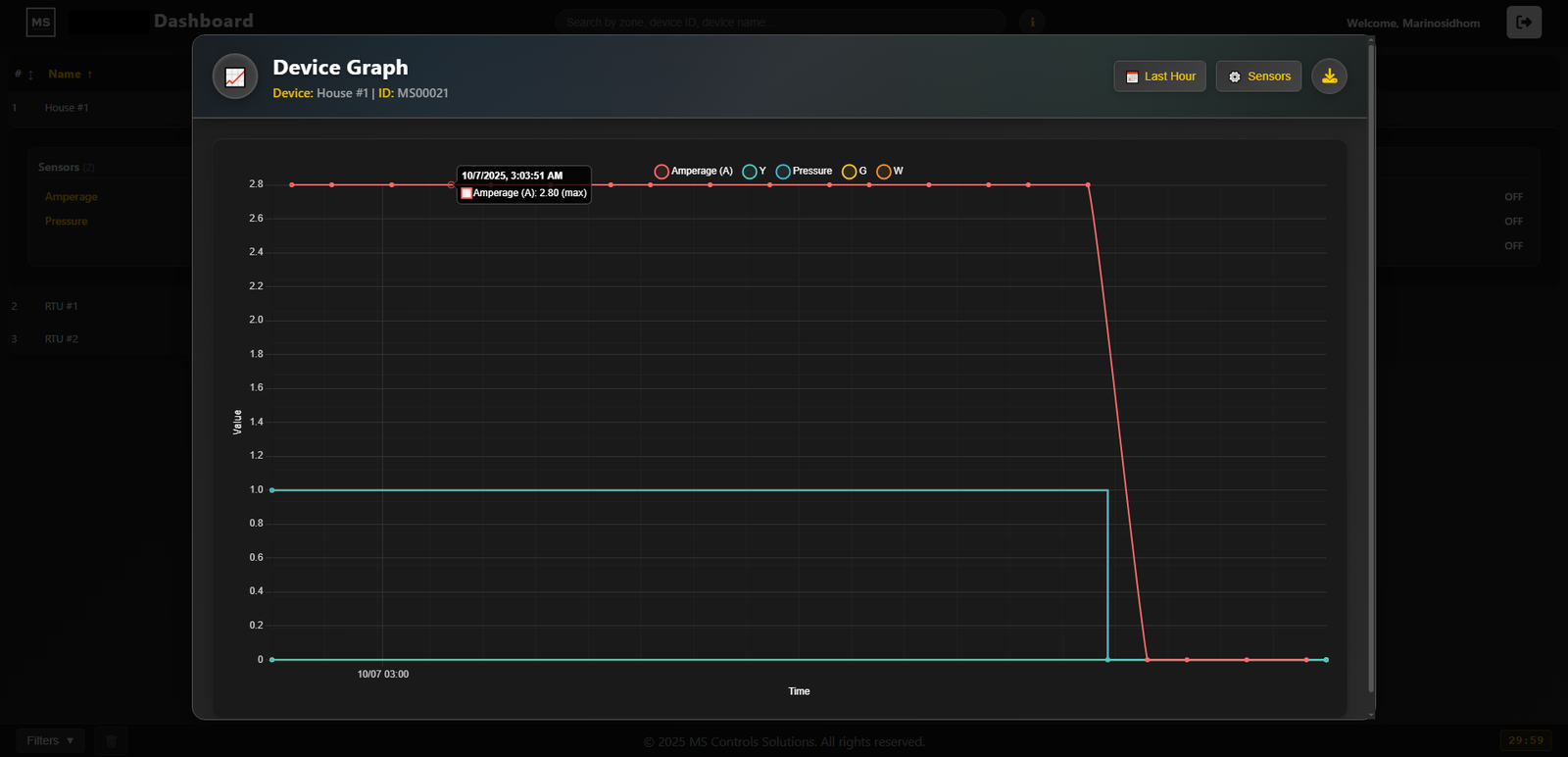Toggle the G legend series
Viewport: 1568px width, 757px height.
tap(855, 172)
